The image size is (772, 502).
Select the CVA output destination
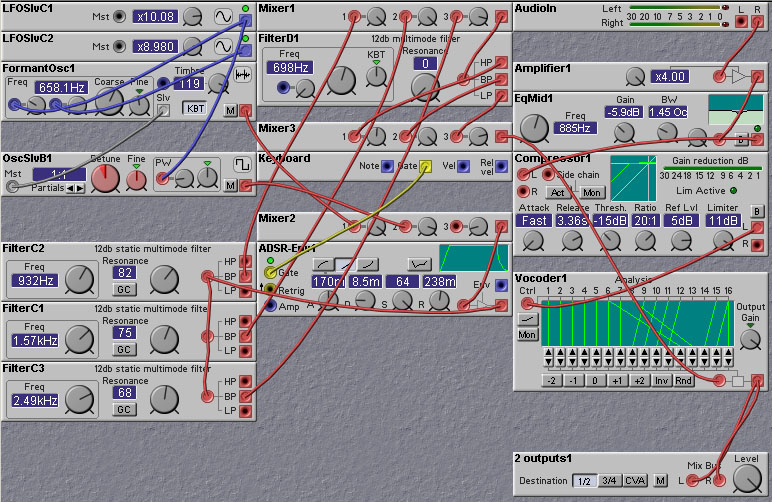point(636,481)
